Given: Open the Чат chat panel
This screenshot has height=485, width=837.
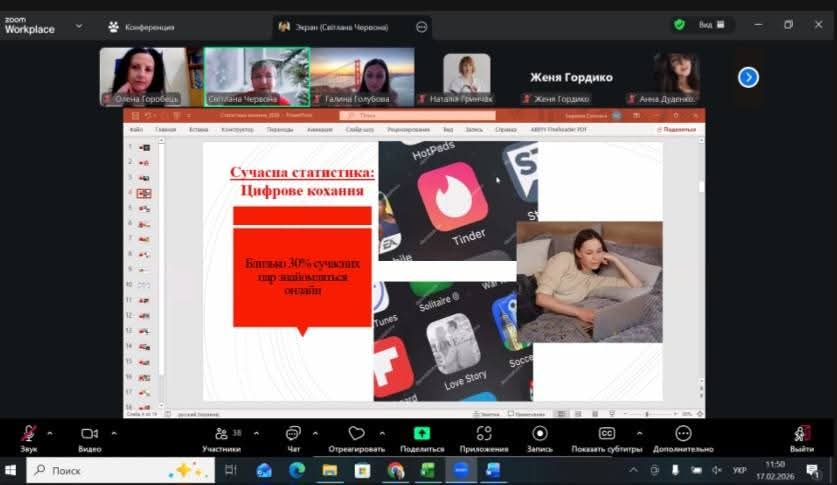Looking at the screenshot, I should coord(293,434).
